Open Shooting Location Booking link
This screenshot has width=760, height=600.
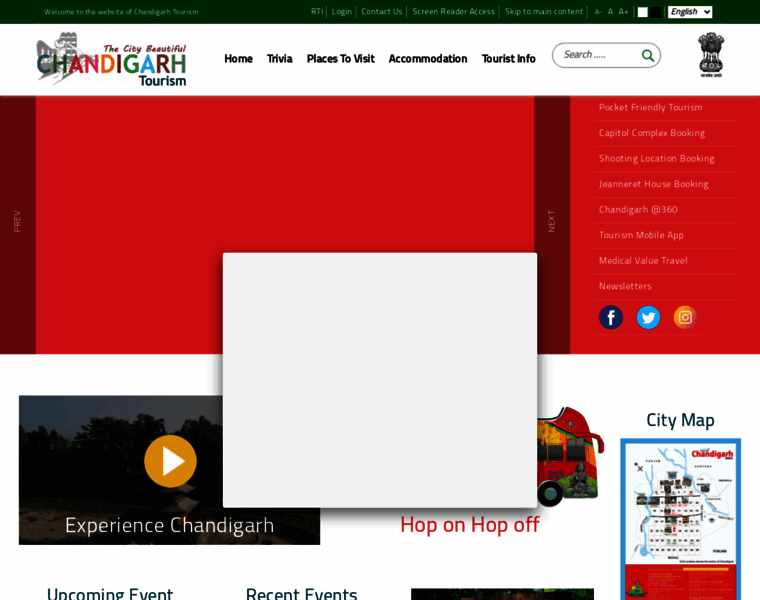pyautogui.click(x=656, y=158)
